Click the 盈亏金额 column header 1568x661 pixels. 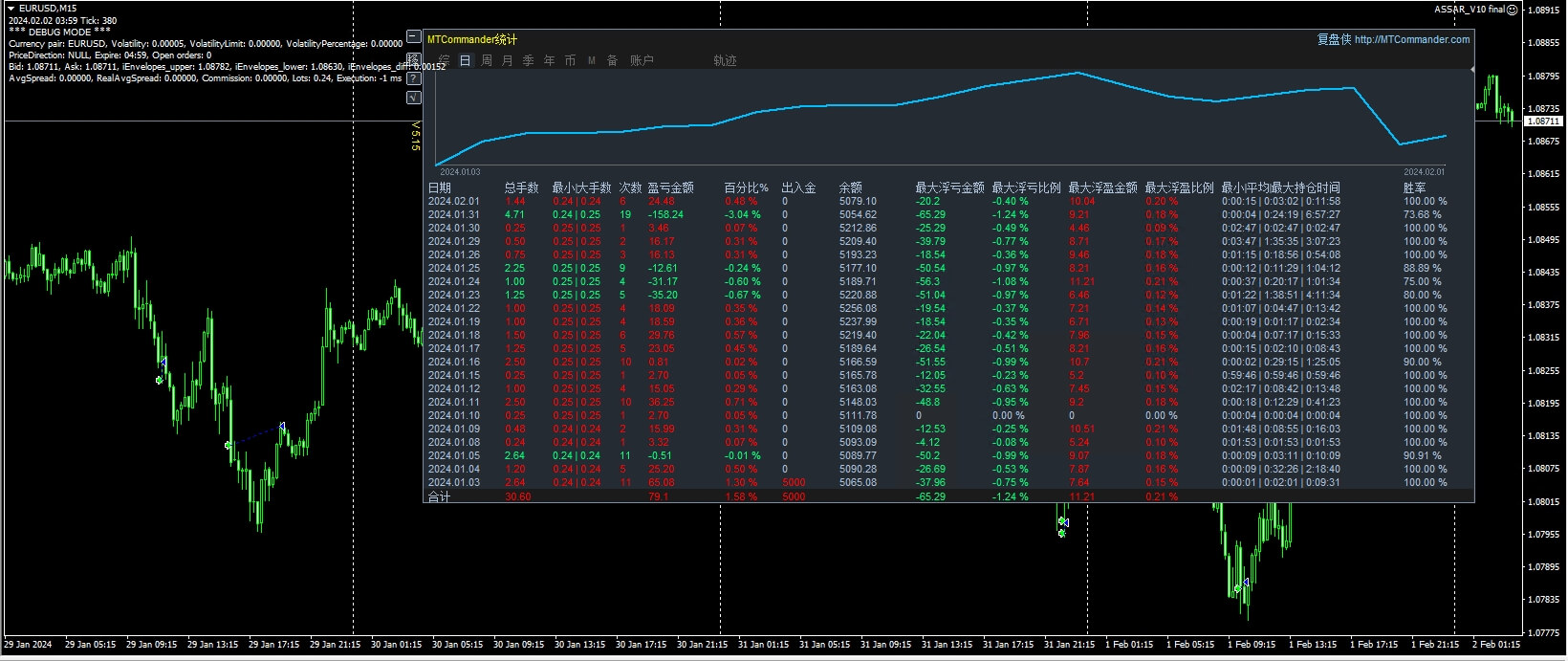(x=670, y=187)
